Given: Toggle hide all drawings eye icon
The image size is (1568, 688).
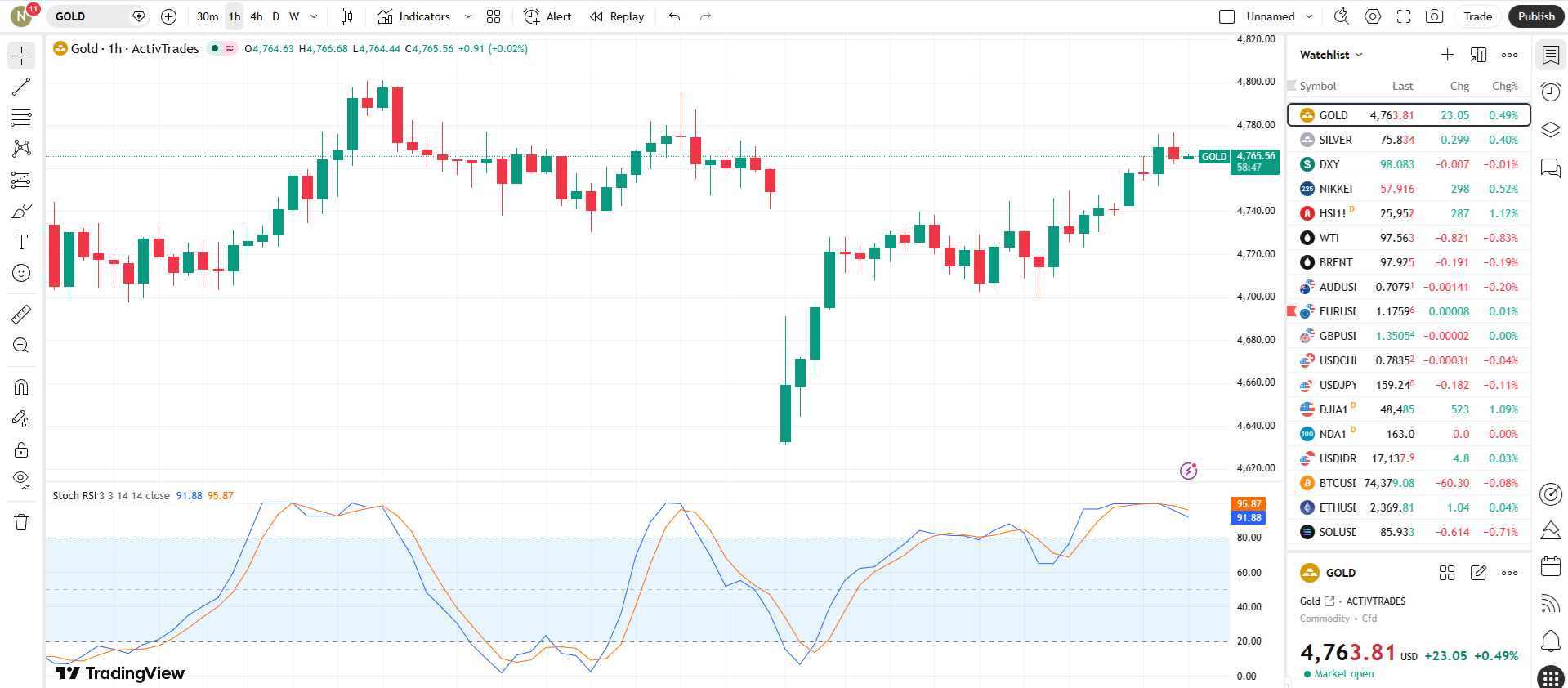Looking at the screenshot, I should tap(21, 479).
